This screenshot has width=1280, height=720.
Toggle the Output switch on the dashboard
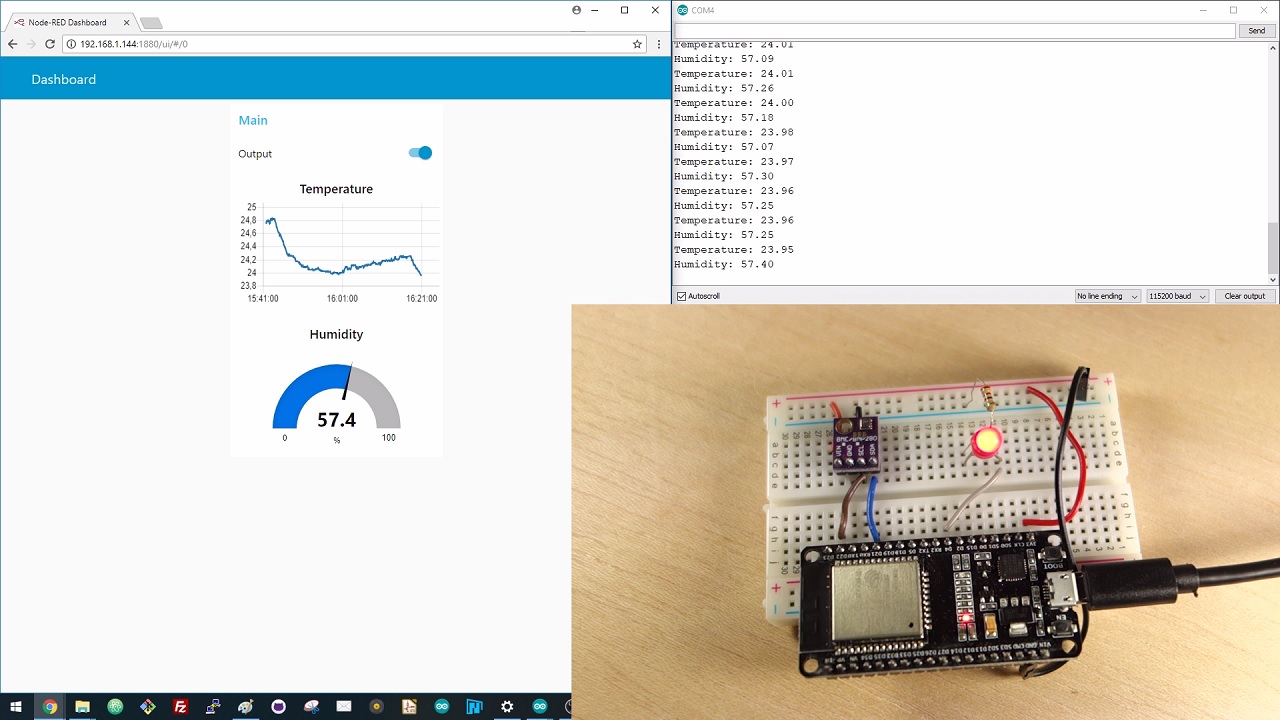coord(419,153)
